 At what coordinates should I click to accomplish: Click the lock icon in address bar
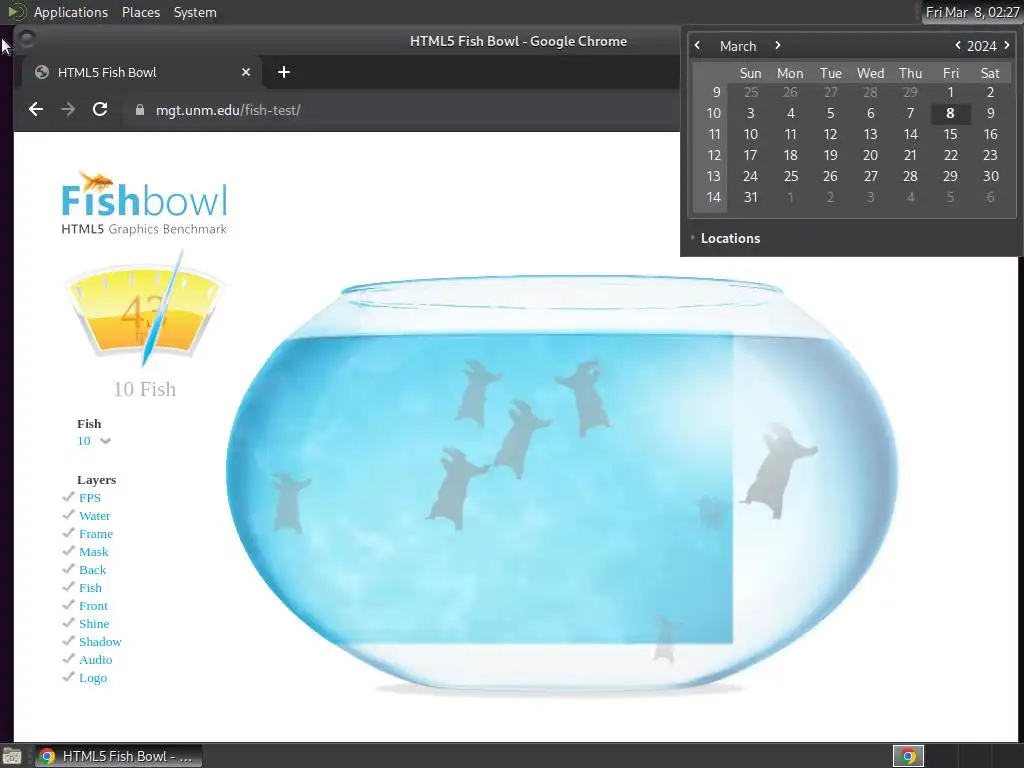click(x=139, y=110)
